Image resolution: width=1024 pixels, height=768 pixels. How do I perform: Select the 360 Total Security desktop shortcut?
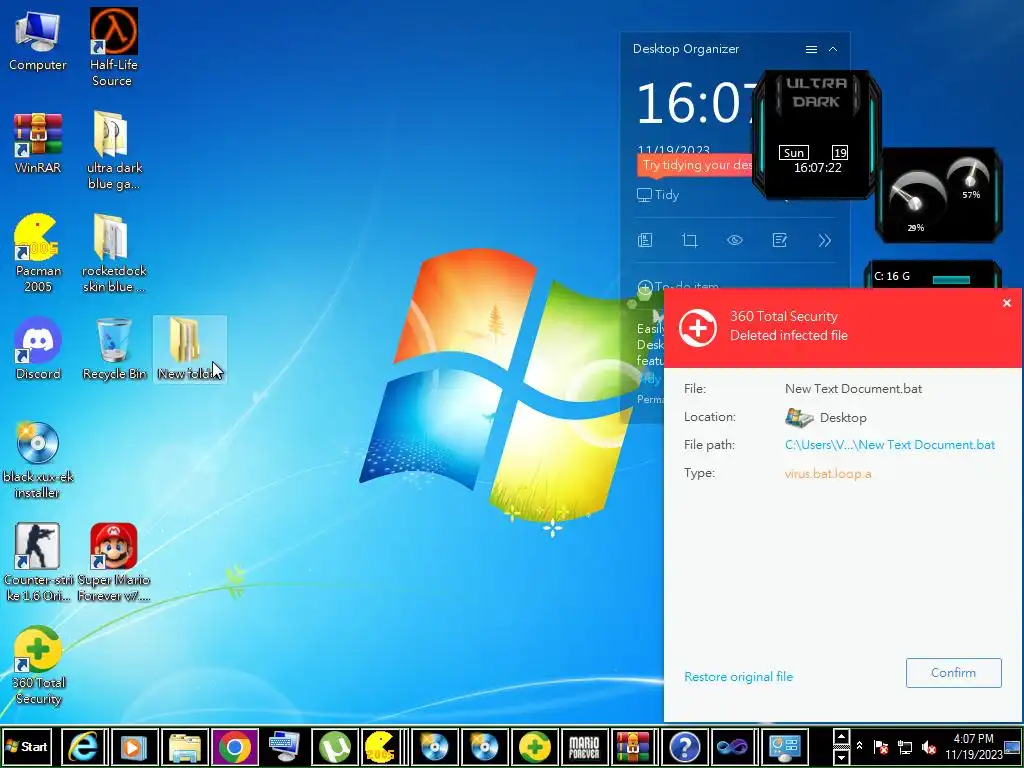click(38, 665)
